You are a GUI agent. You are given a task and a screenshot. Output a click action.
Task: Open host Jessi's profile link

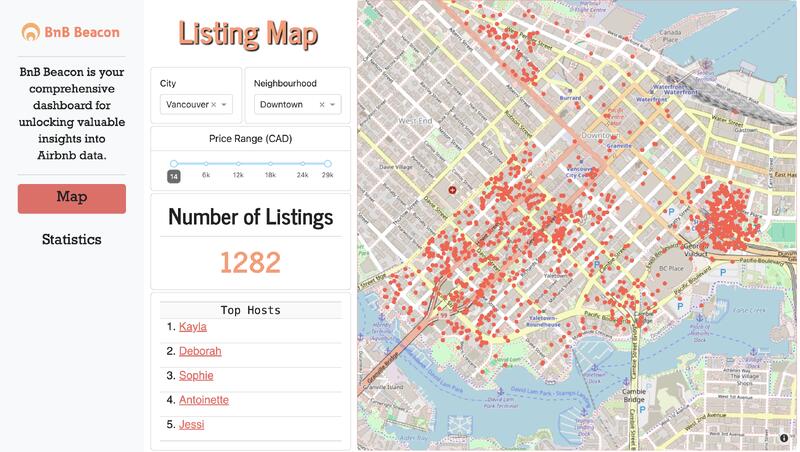click(191, 425)
